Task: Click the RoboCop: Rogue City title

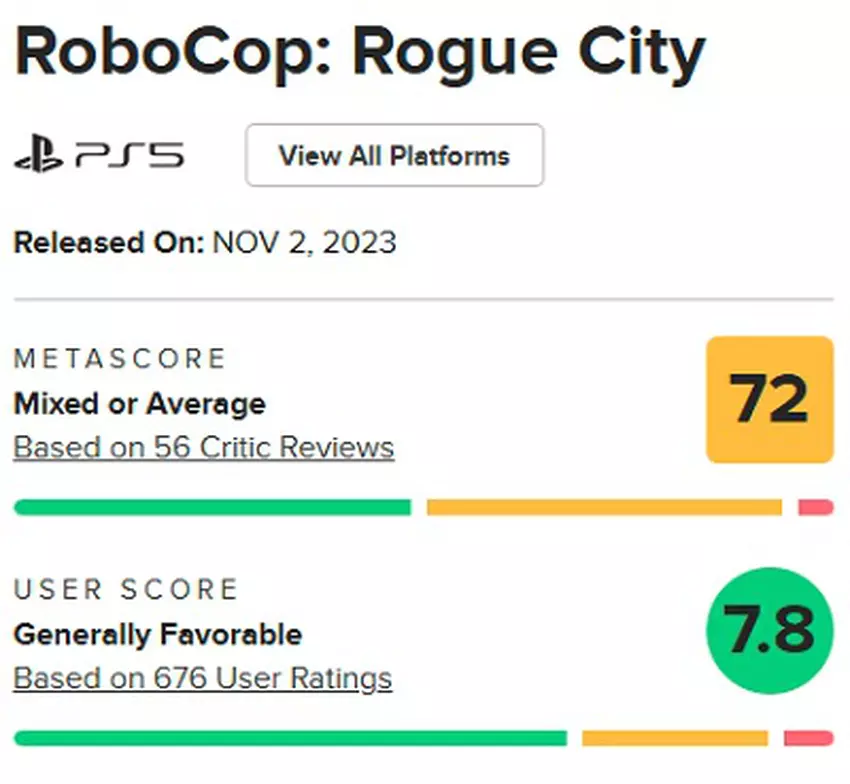Action: (360, 55)
